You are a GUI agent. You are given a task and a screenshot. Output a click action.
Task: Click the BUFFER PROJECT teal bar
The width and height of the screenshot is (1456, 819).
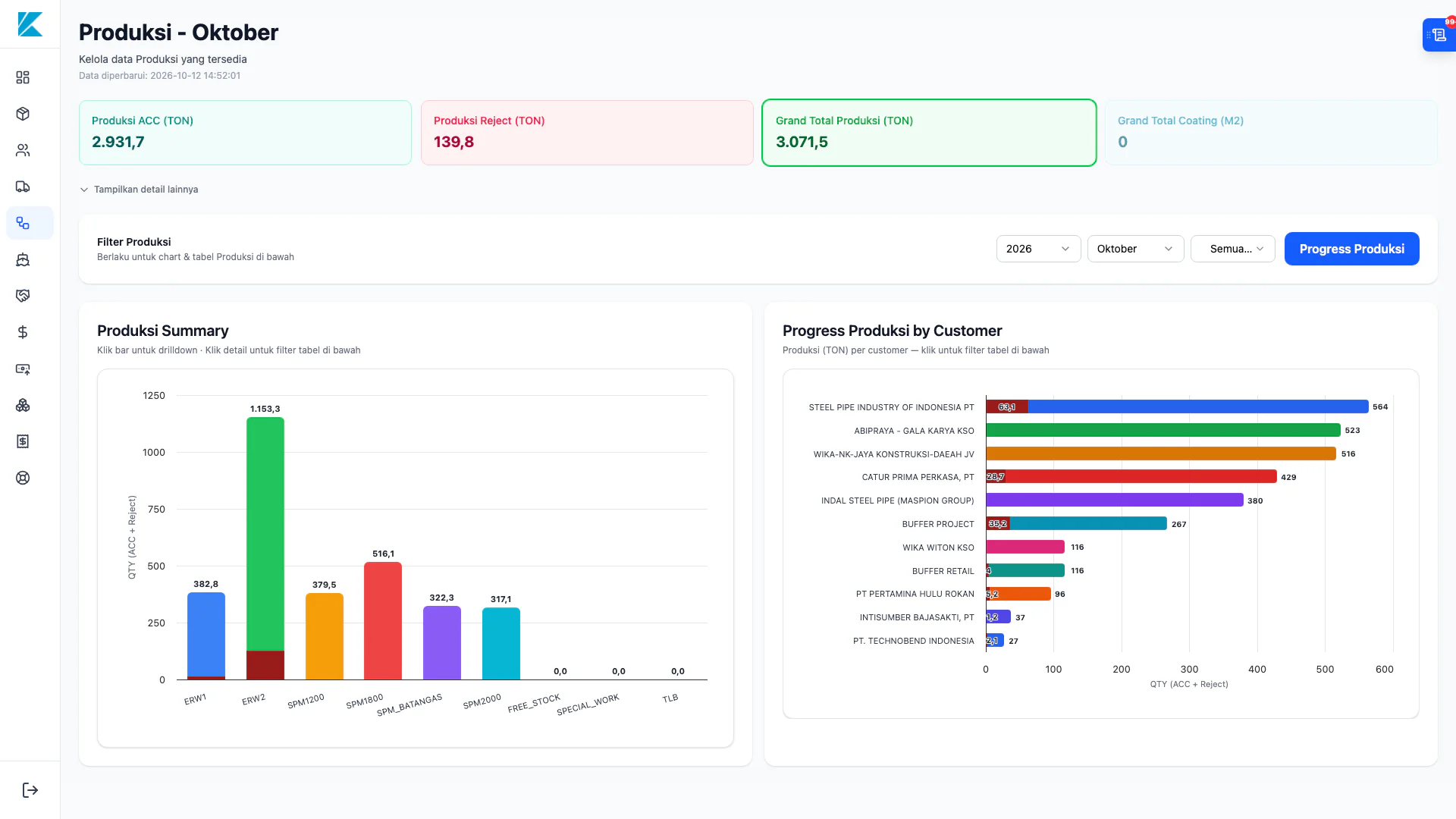tap(1088, 524)
